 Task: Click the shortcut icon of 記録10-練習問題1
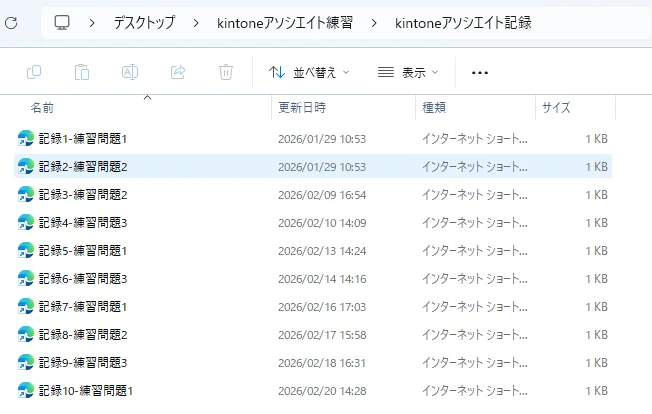(x=26, y=391)
